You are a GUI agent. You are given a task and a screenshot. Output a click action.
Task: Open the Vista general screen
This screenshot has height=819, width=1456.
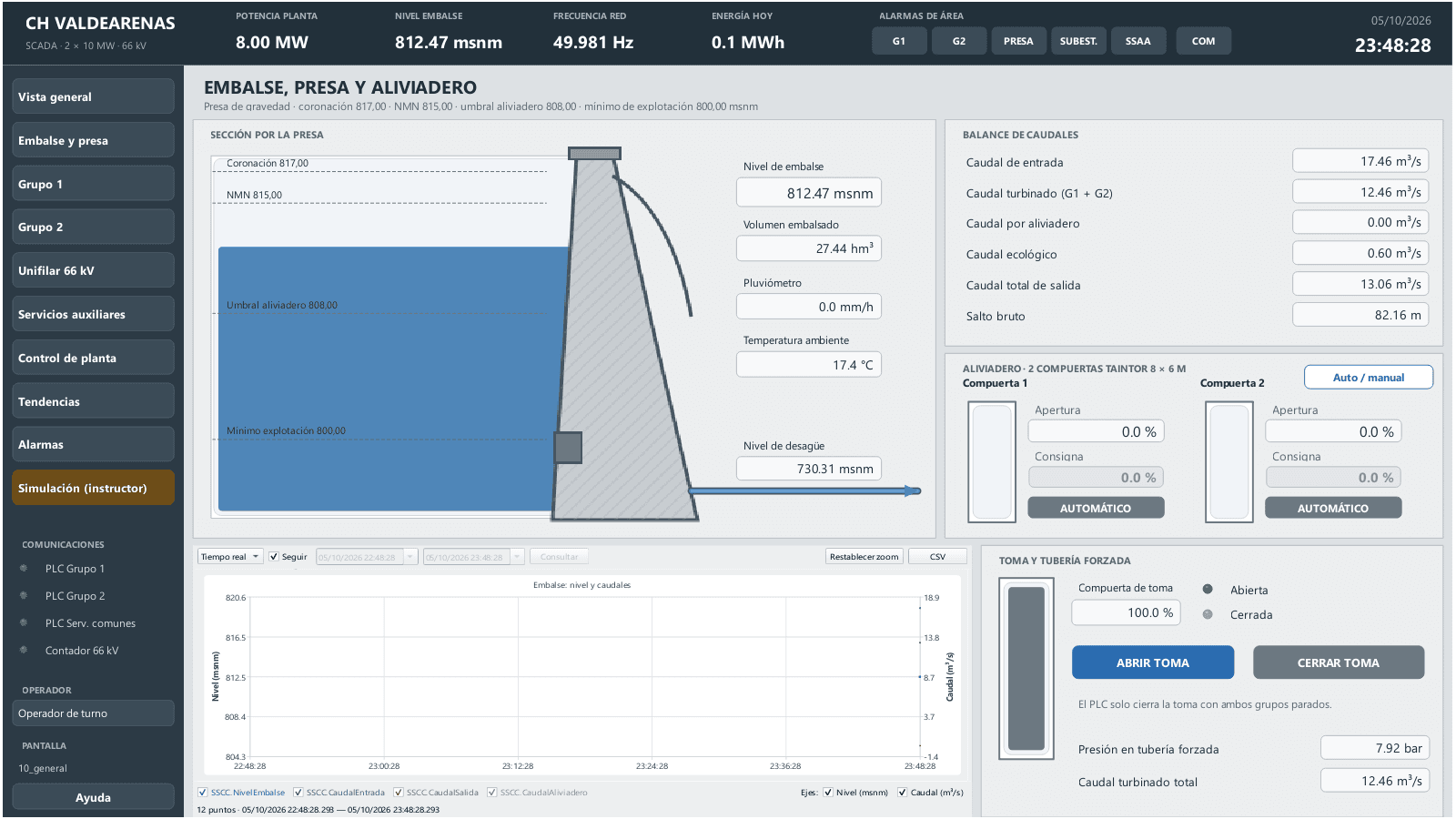click(93, 96)
